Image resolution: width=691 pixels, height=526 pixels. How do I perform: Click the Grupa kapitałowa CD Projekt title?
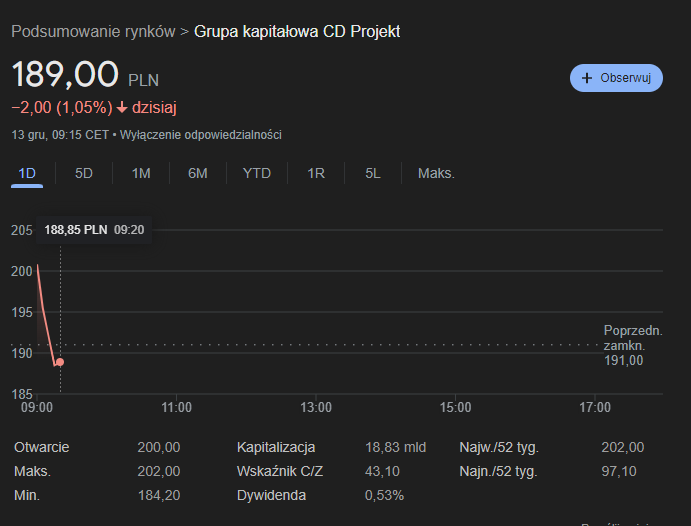point(297,31)
